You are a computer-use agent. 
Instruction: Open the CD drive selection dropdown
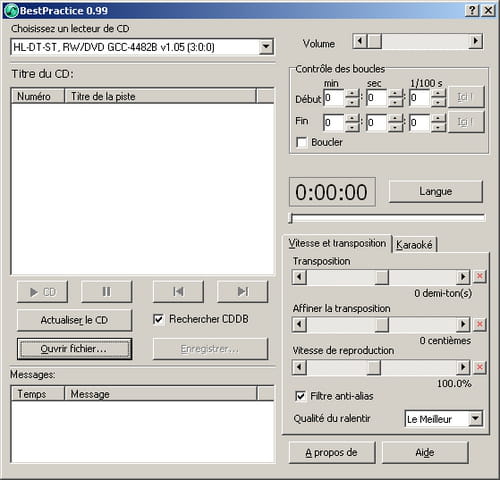(266, 47)
